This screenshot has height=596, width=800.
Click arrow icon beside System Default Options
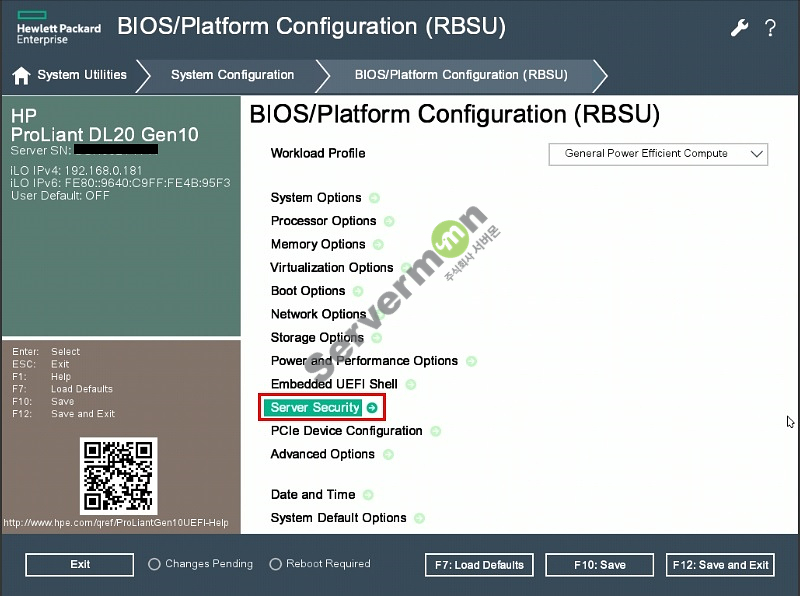click(x=419, y=518)
